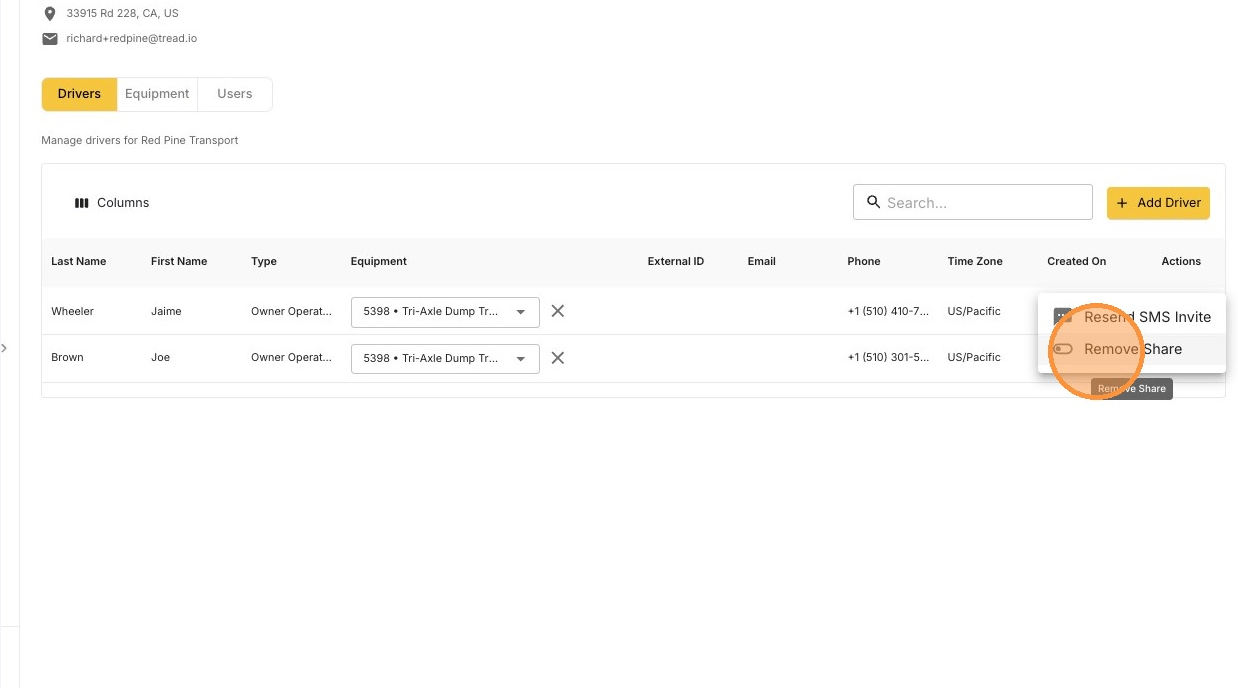Image resolution: width=1238 pixels, height=688 pixels.
Task: Click the Phone column header
Action: coord(864,262)
